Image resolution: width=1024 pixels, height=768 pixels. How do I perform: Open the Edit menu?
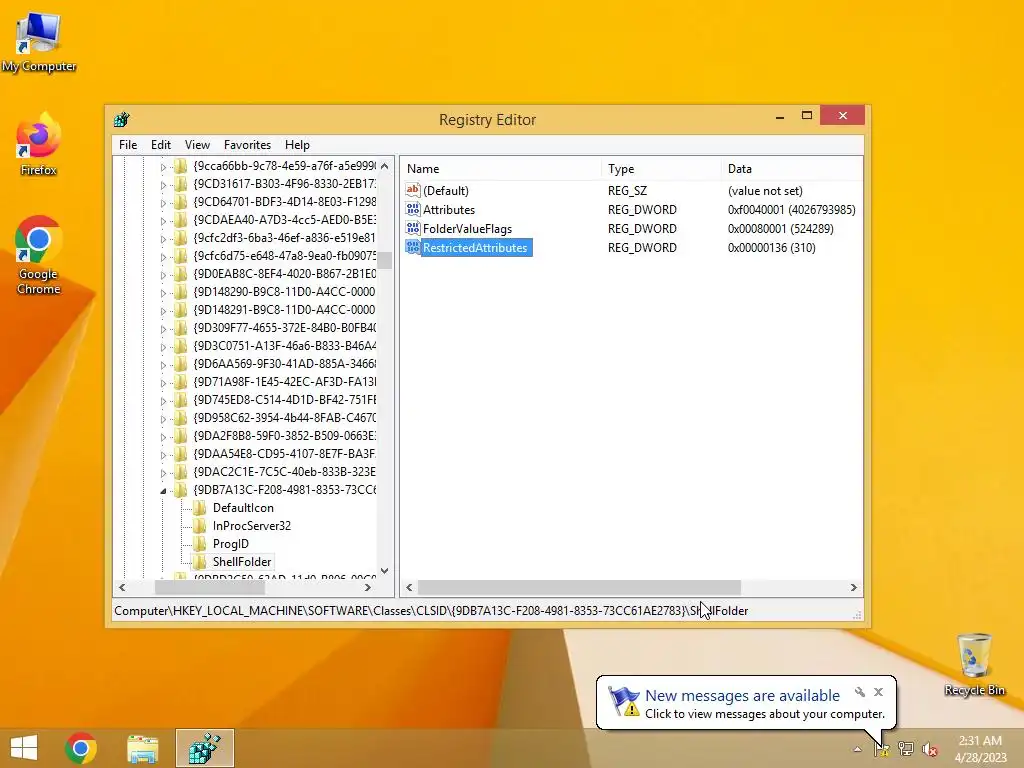[161, 145]
